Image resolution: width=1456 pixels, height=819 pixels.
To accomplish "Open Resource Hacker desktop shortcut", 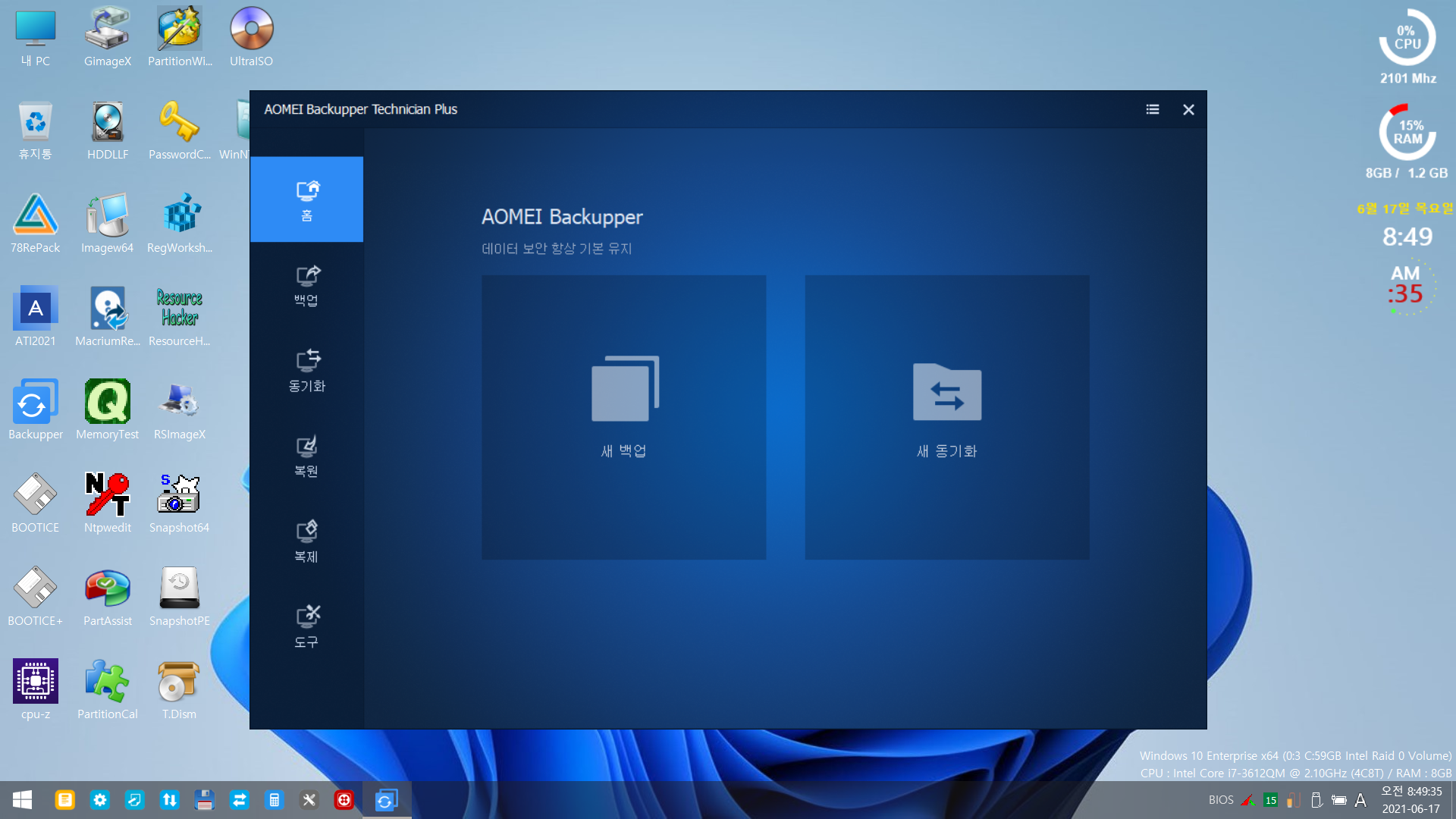I will click(180, 318).
